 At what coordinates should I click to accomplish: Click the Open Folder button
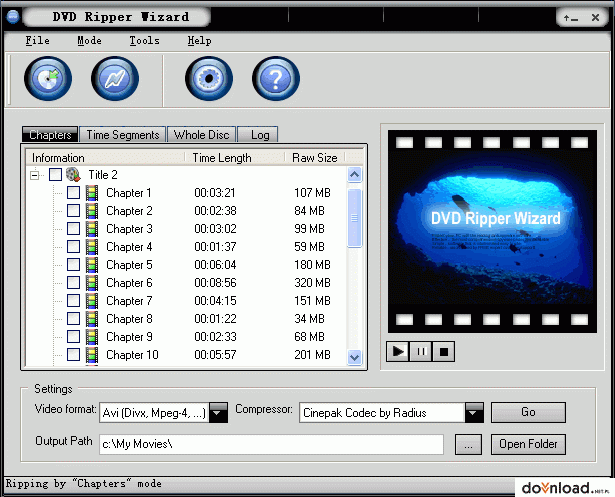click(x=528, y=444)
